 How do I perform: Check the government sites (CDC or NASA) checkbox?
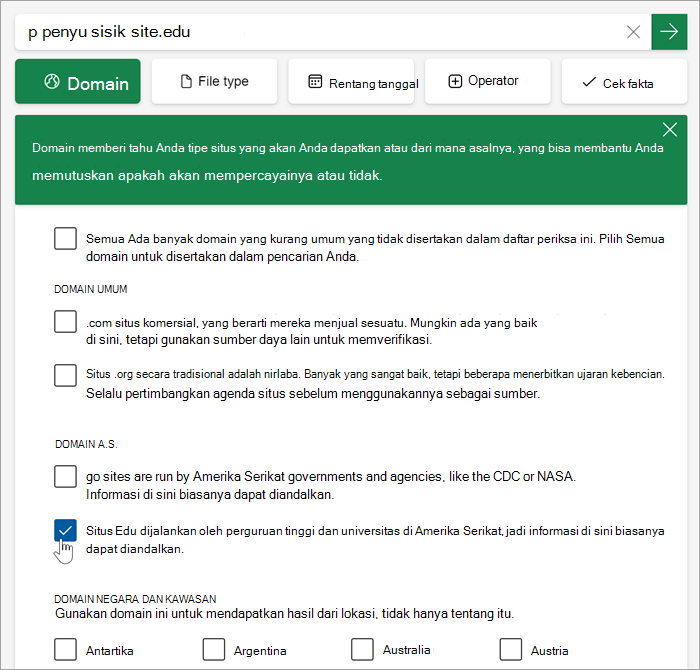pos(65,476)
